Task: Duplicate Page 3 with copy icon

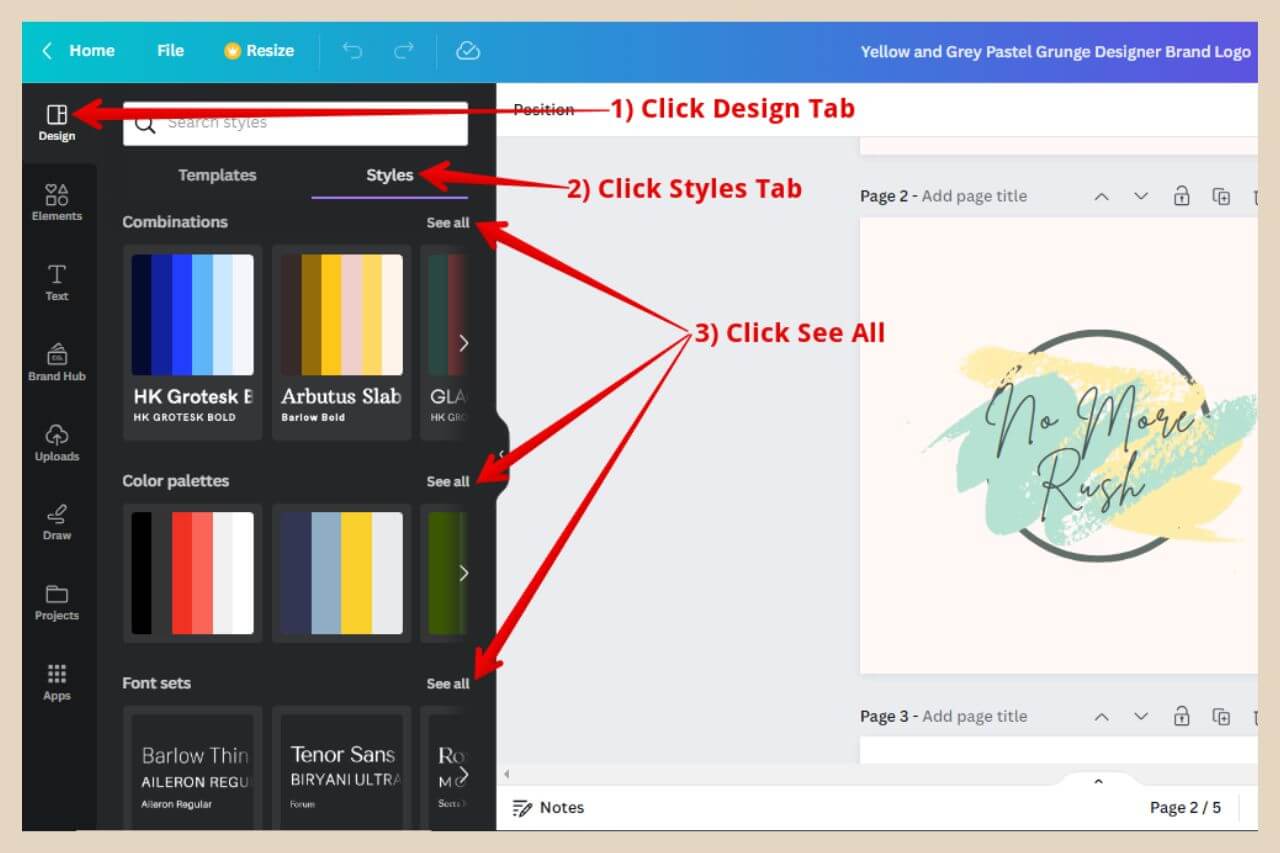Action: (x=1221, y=716)
